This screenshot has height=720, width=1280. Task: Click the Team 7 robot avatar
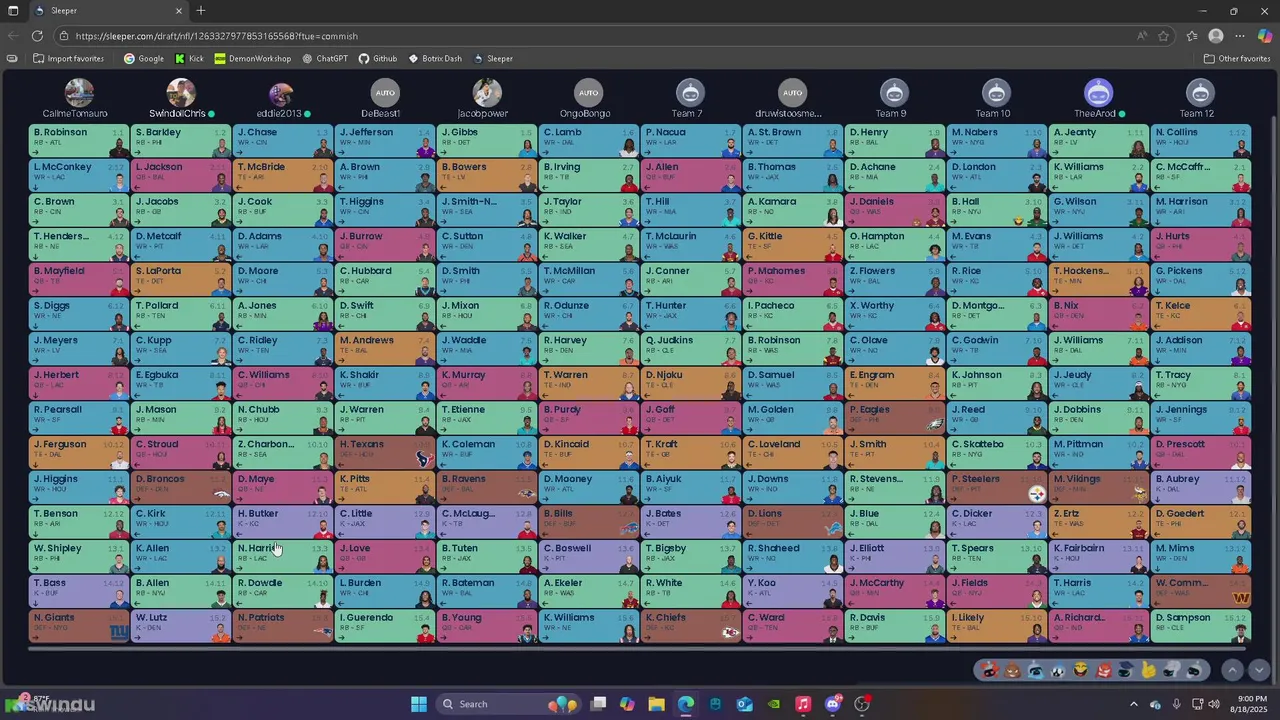[x=690, y=93]
